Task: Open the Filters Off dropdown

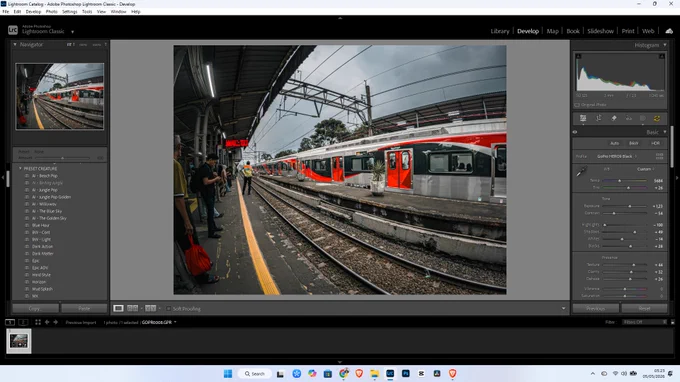Action: (644, 322)
